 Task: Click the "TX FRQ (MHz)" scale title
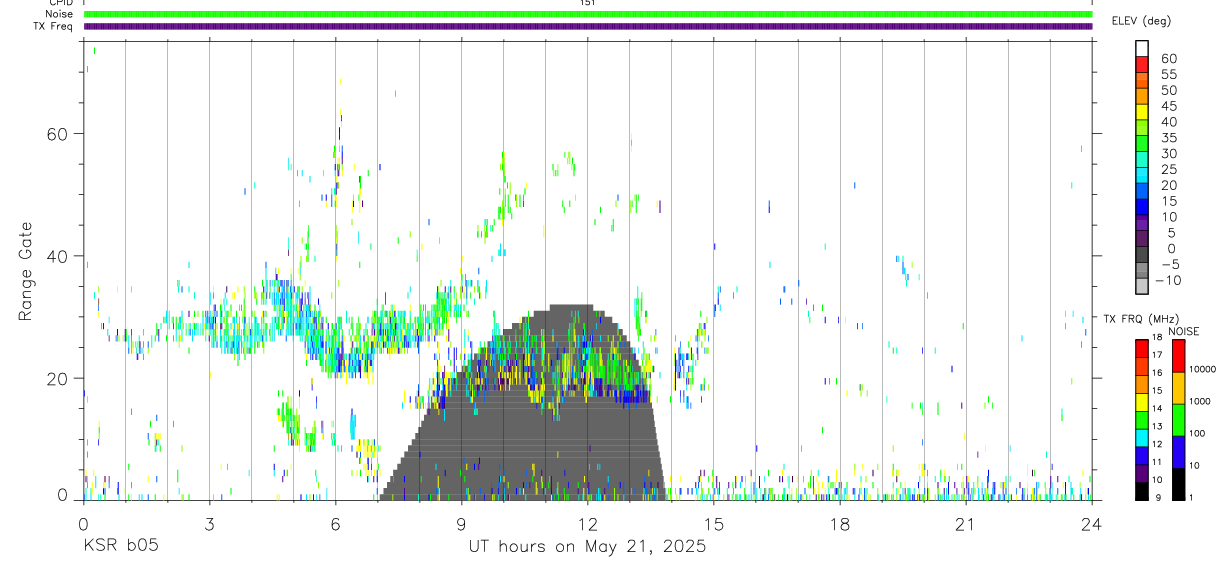1141,319
